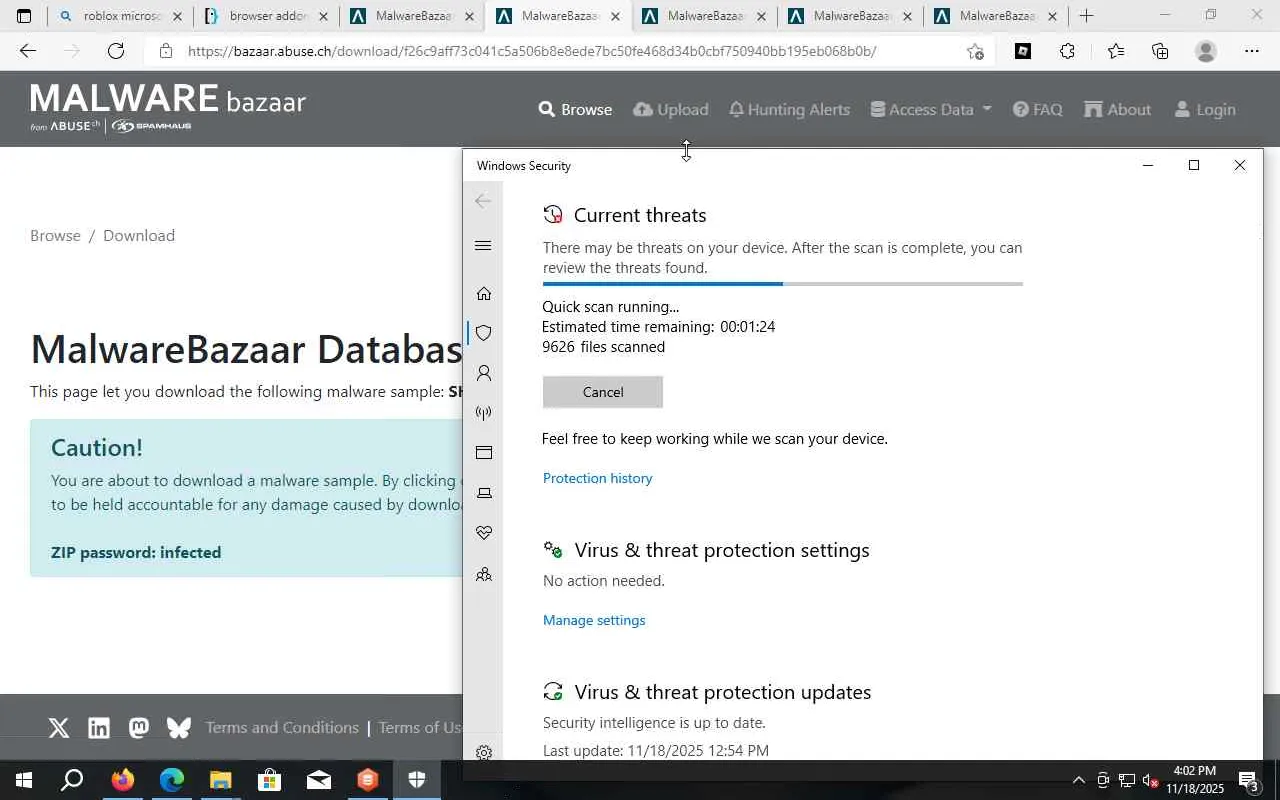The height and width of the screenshot is (800, 1280).
Task: Open About in MalwareBazaar navigation
Action: (x=1118, y=109)
